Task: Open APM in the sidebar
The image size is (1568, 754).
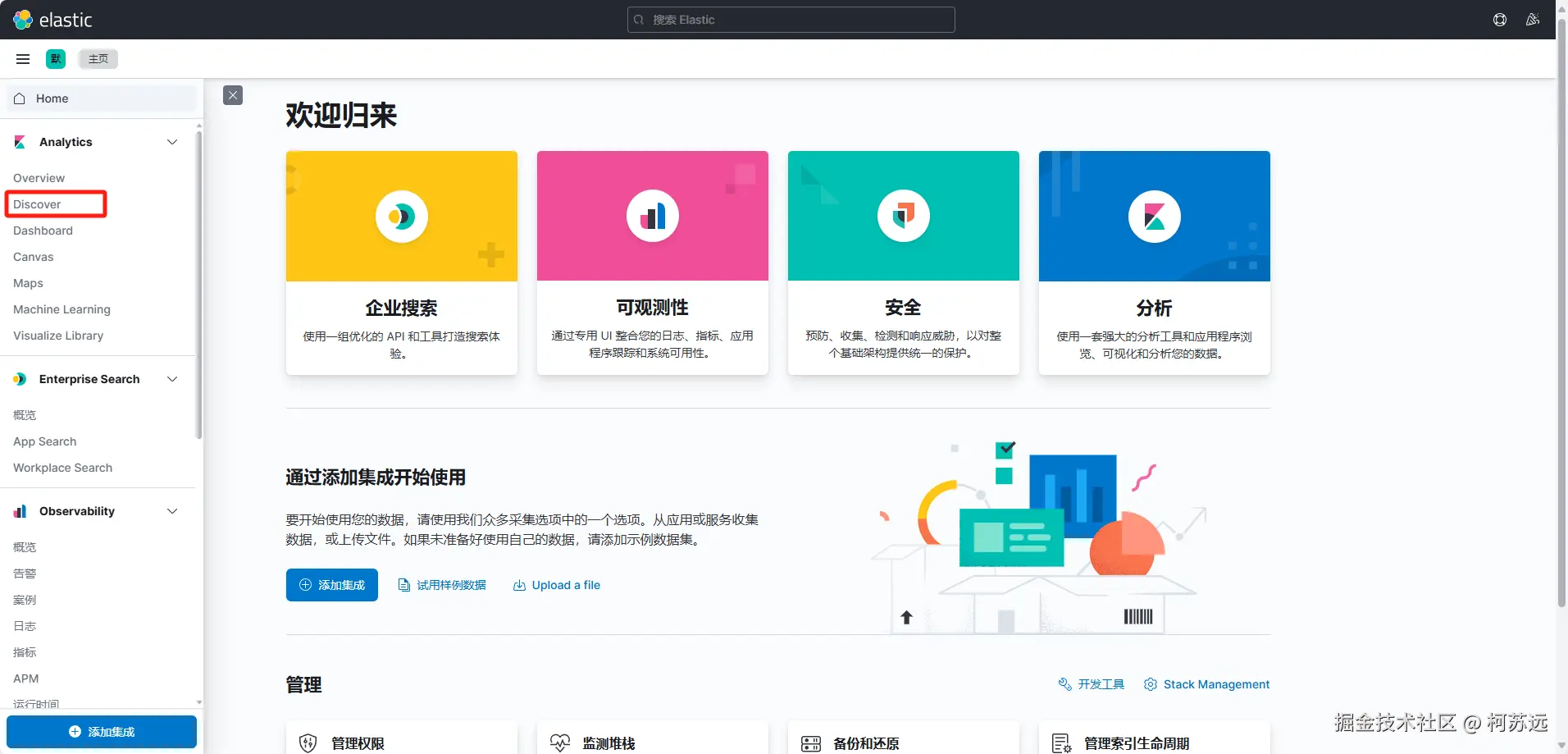Action: pos(25,679)
